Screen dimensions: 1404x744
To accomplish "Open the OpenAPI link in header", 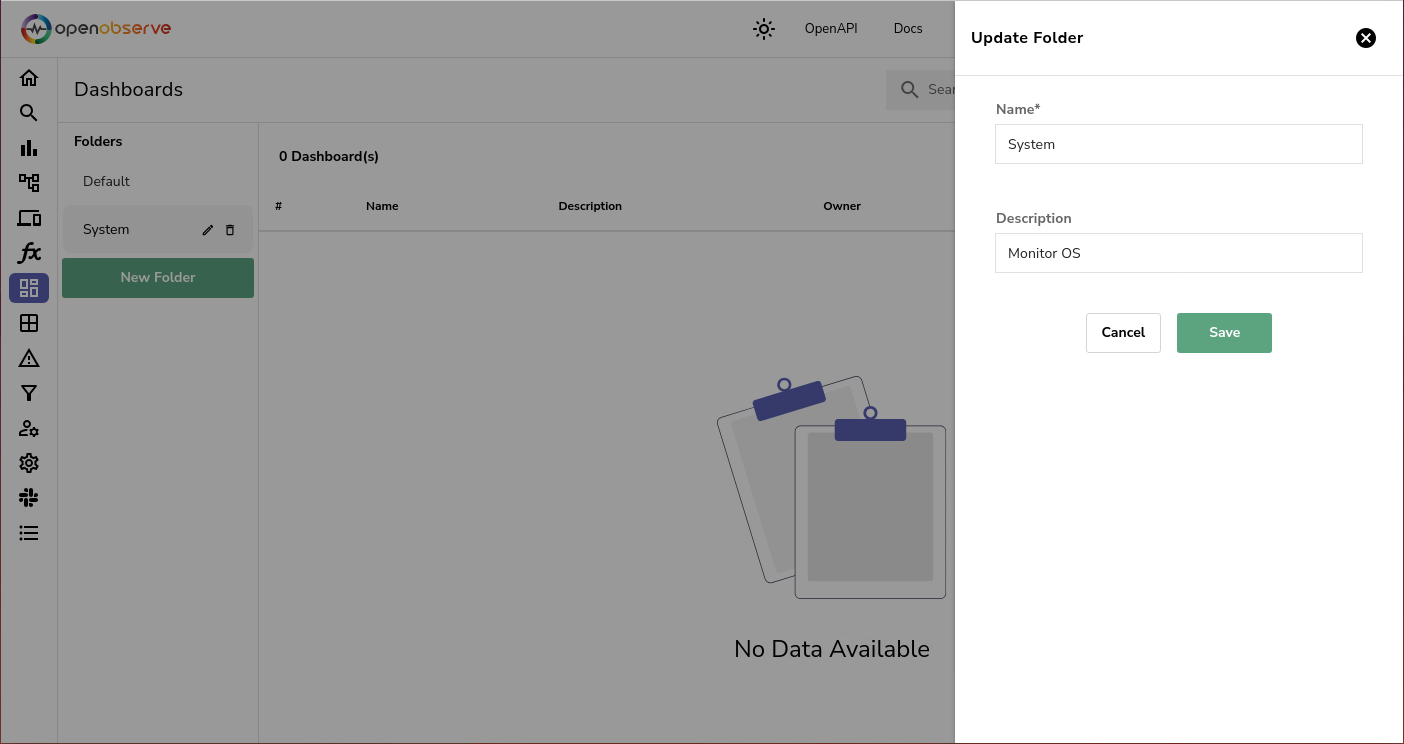I will (x=831, y=29).
